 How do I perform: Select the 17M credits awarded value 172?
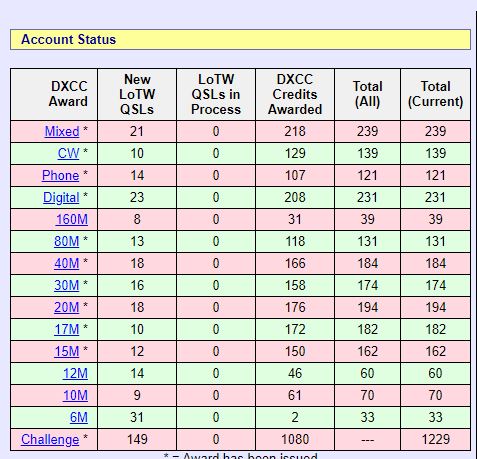(x=295, y=329)
